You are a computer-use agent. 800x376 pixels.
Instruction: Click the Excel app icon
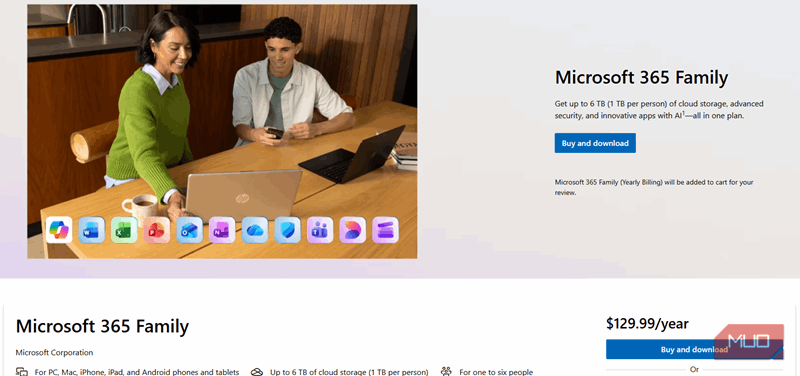[x=124, y=230]
